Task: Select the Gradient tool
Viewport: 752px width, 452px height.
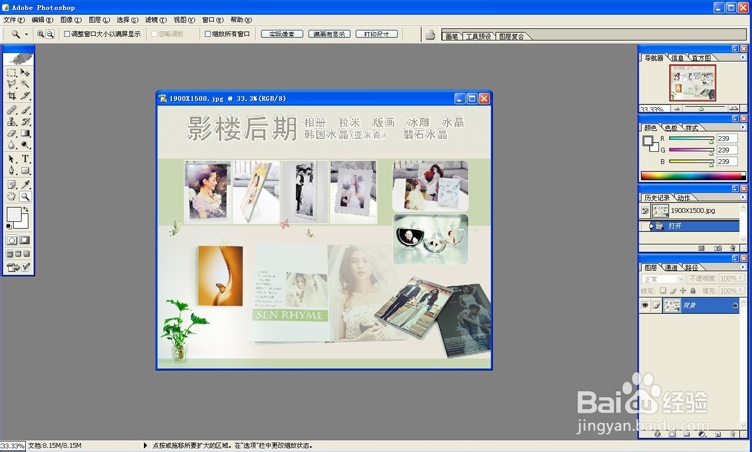Action: coord(25,134)
